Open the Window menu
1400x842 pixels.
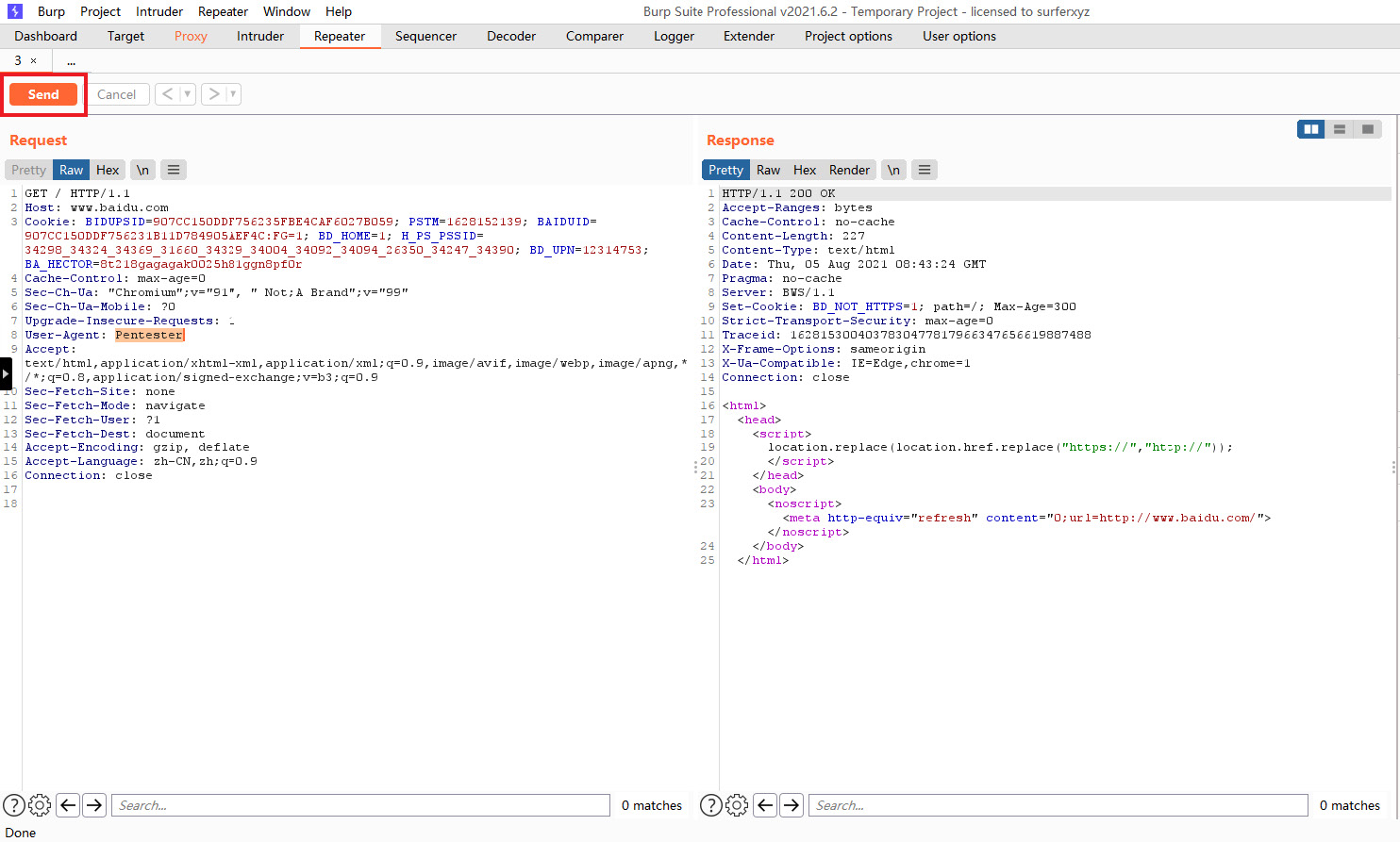pos(287,11)
